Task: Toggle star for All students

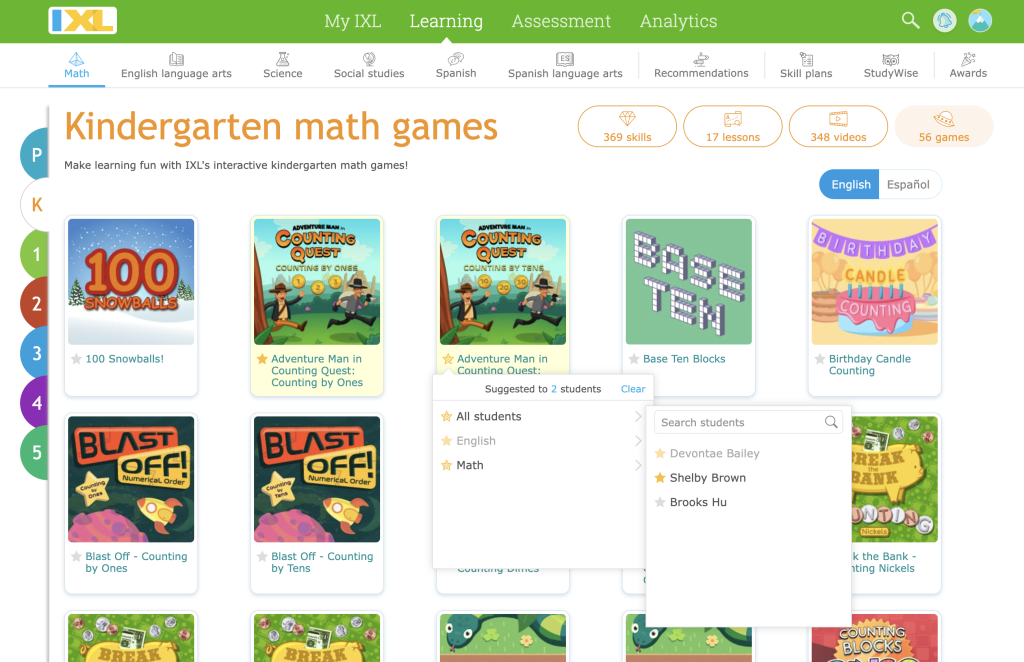Action: 447,417
